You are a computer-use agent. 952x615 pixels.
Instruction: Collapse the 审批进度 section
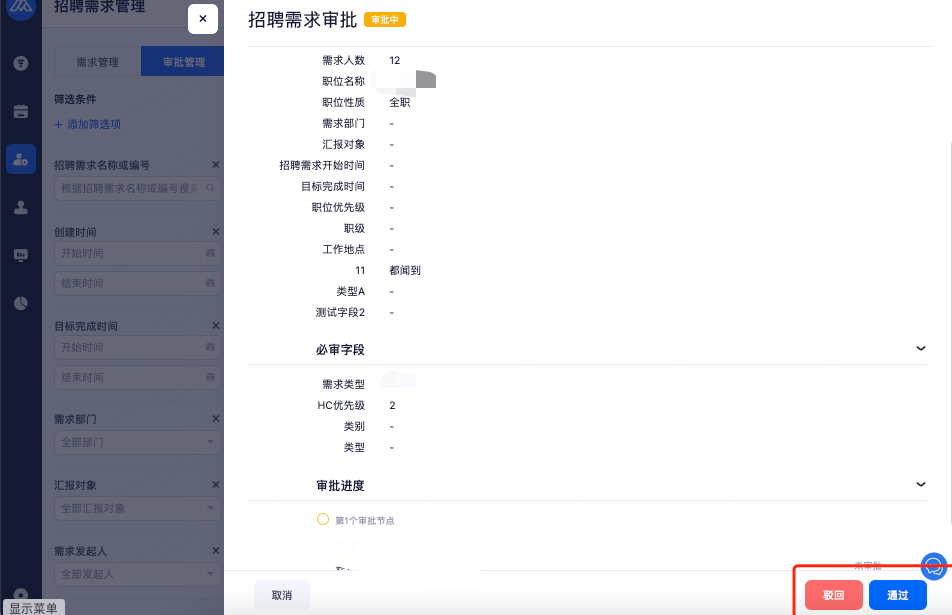click(920, 485)
